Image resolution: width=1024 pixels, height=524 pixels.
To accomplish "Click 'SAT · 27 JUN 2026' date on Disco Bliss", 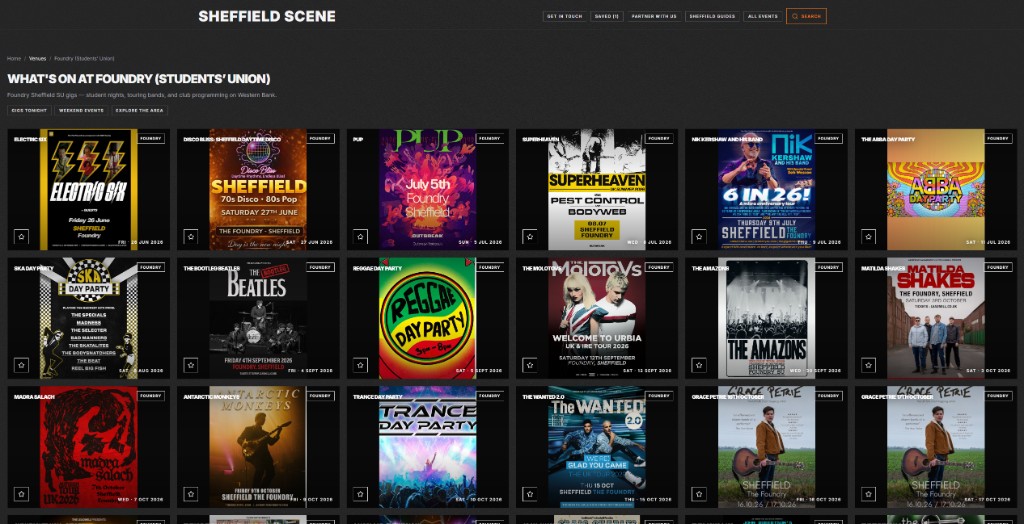I will pyautogui.click(x=311, y=242).
